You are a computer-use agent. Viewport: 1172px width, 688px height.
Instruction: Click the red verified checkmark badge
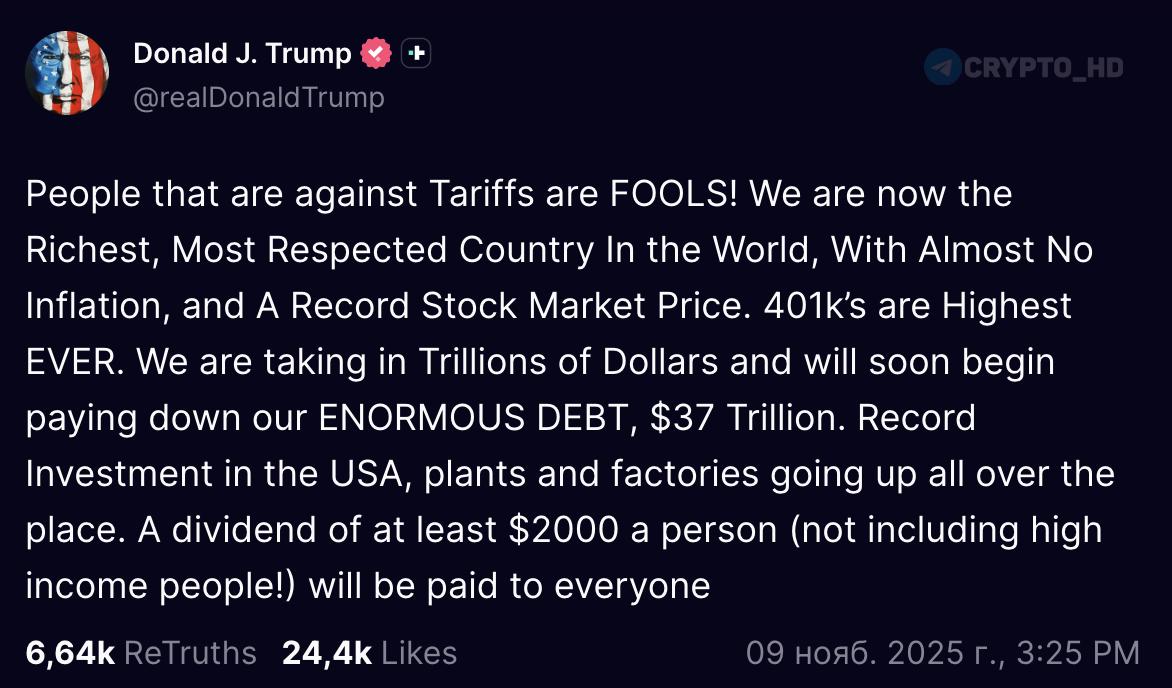(x=376, y=53)
